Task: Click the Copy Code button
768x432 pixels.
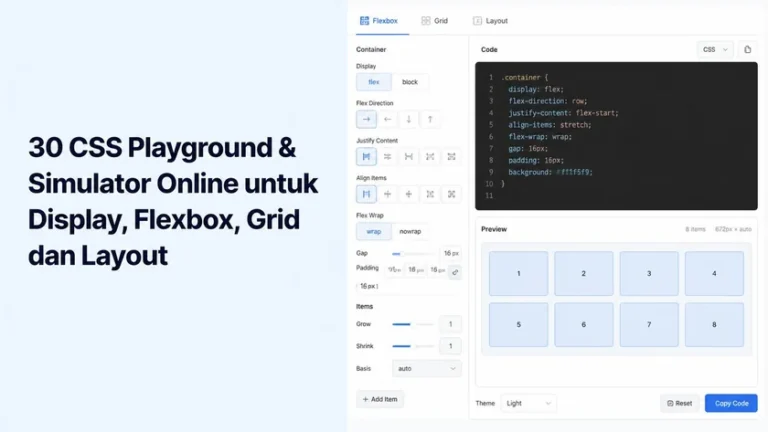Action: click(731, 404)
